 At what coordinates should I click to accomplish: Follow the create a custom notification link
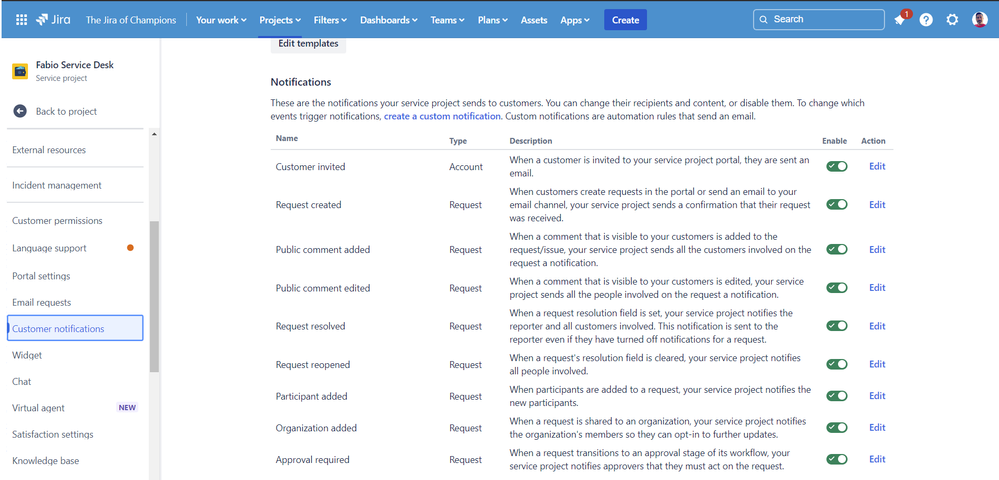(442, 116)
